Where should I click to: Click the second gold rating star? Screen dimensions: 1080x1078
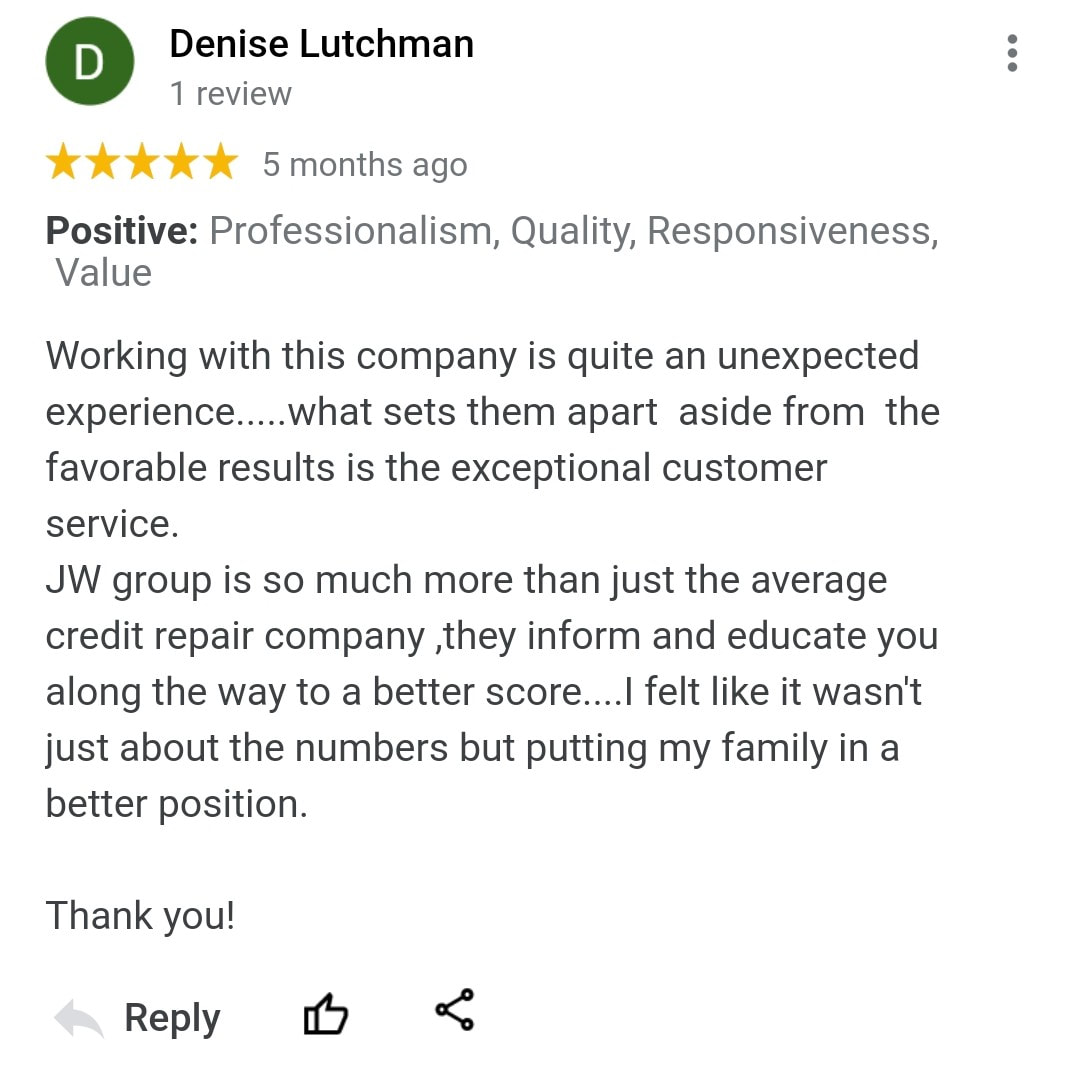[103, 162]
